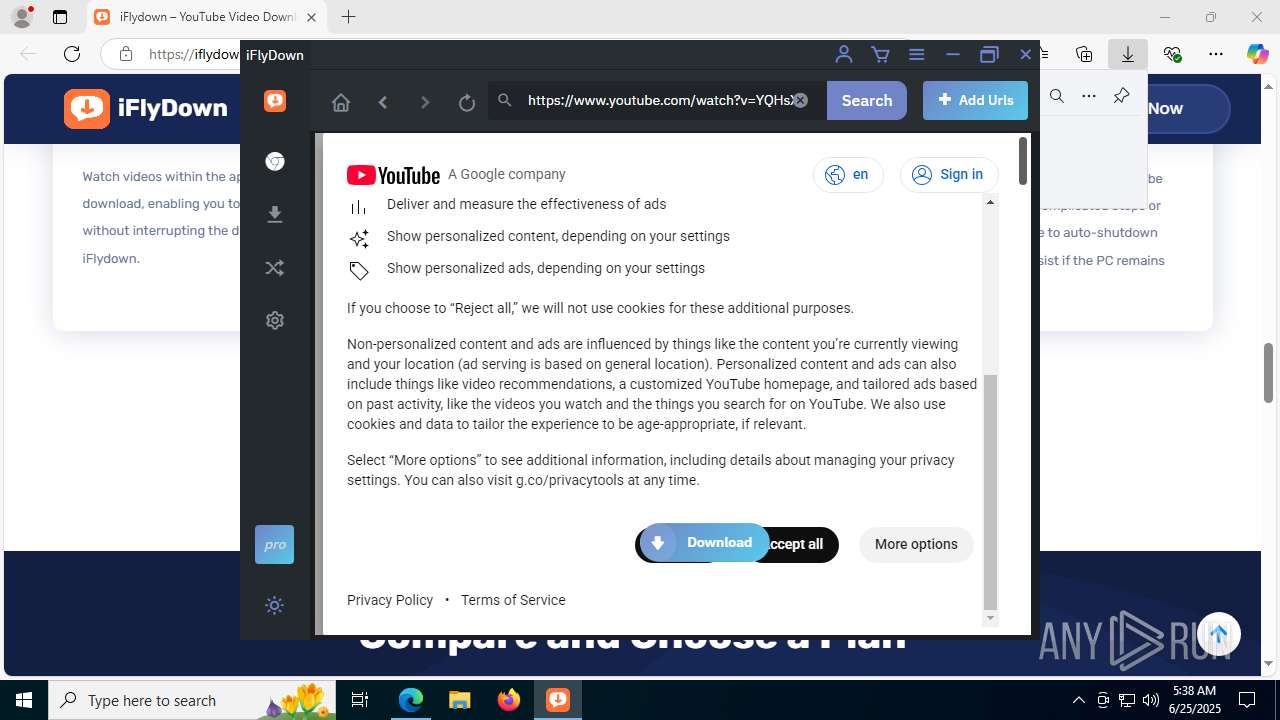The width and height of the screenshot is (1280, 720).
Task: Click into the iFlyDown URL input
Action: coord(658,100)
